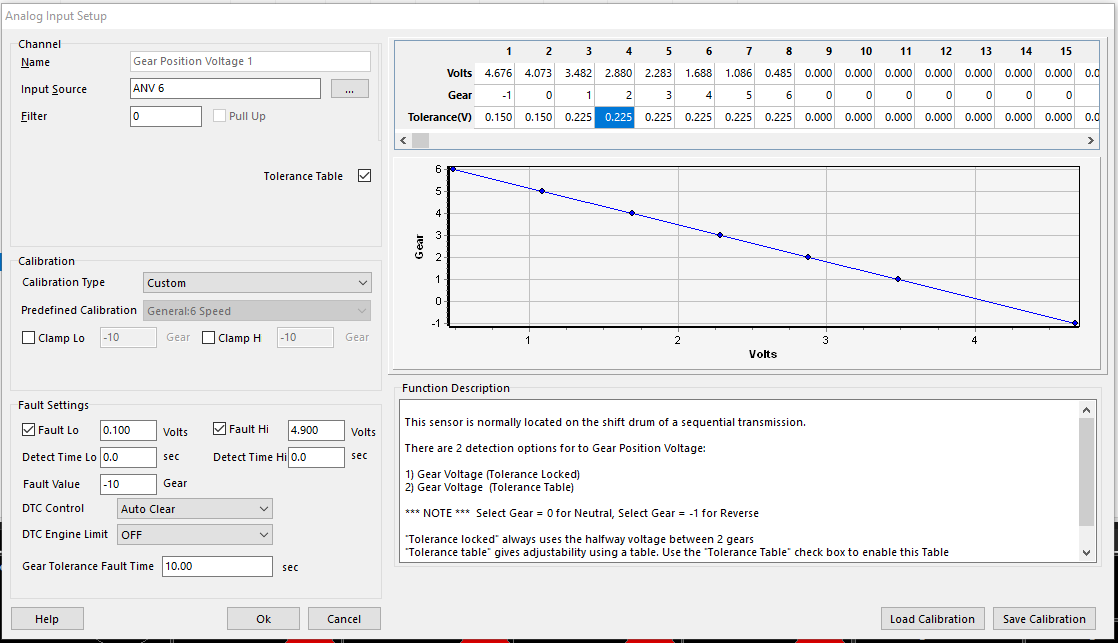Click the table's left scroll arrow
This screenshot has height=643, width=1118.
pyautogui.click(x=404, y=141)
